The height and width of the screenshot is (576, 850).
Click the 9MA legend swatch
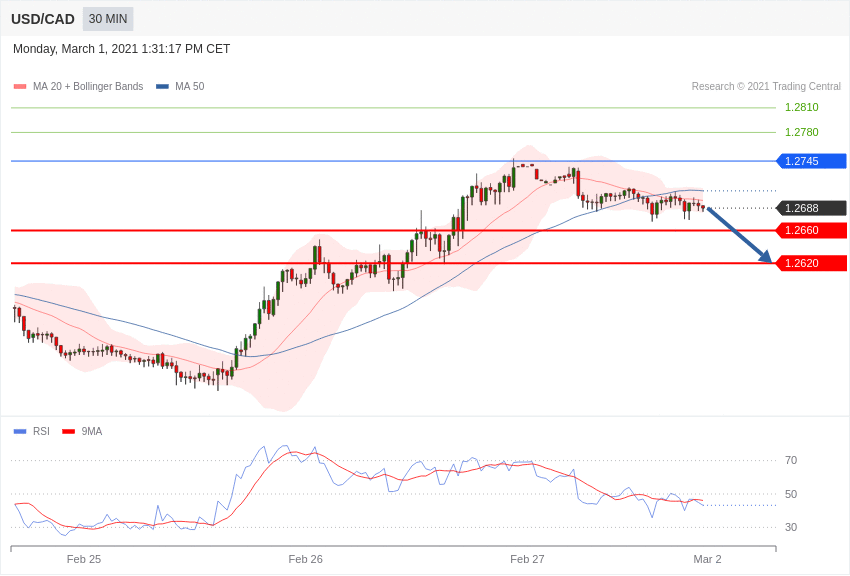68,432
